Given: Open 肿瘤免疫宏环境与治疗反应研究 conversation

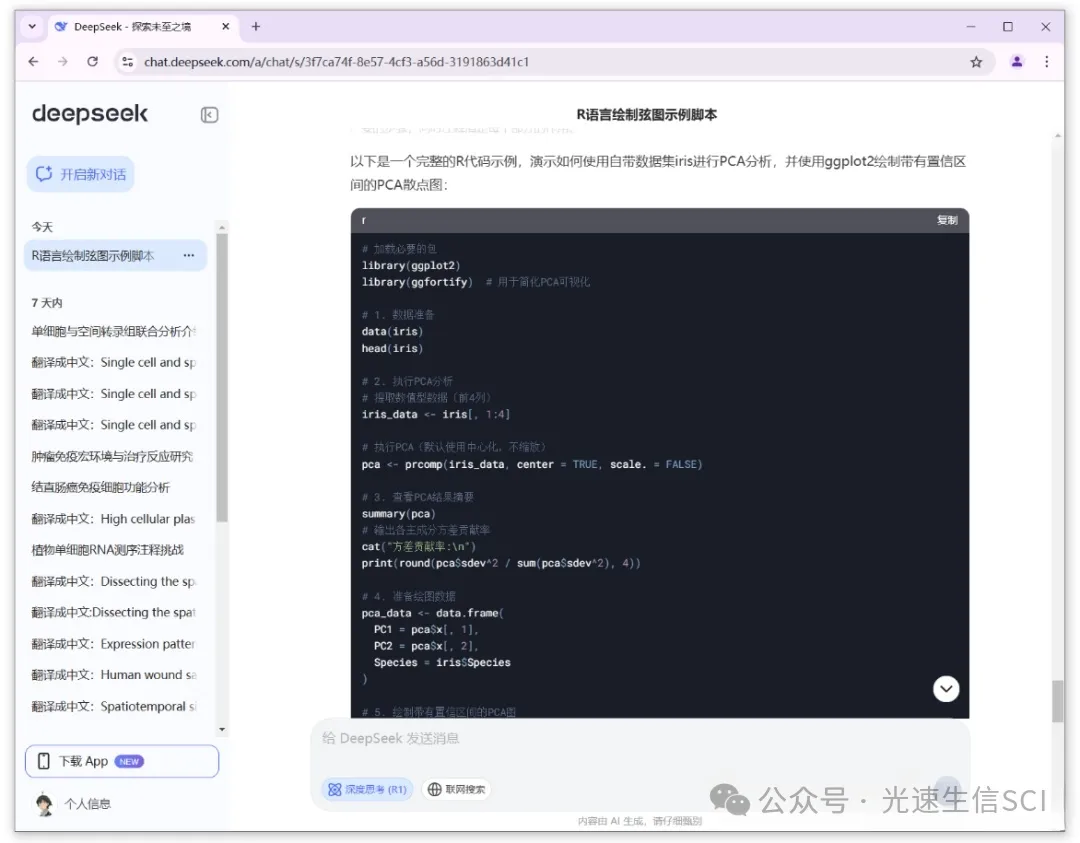Looking at the screenshot, I should click(112, 456).
